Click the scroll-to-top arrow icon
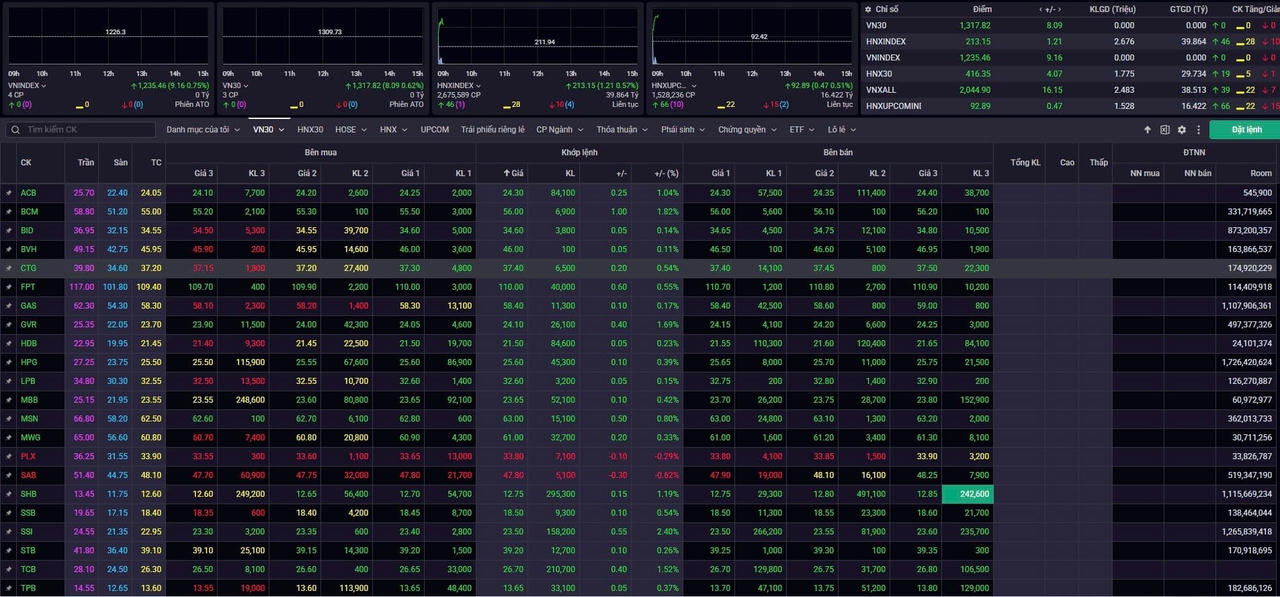The width and height of the screenshot is (1280, 597). click(1148, 130)
